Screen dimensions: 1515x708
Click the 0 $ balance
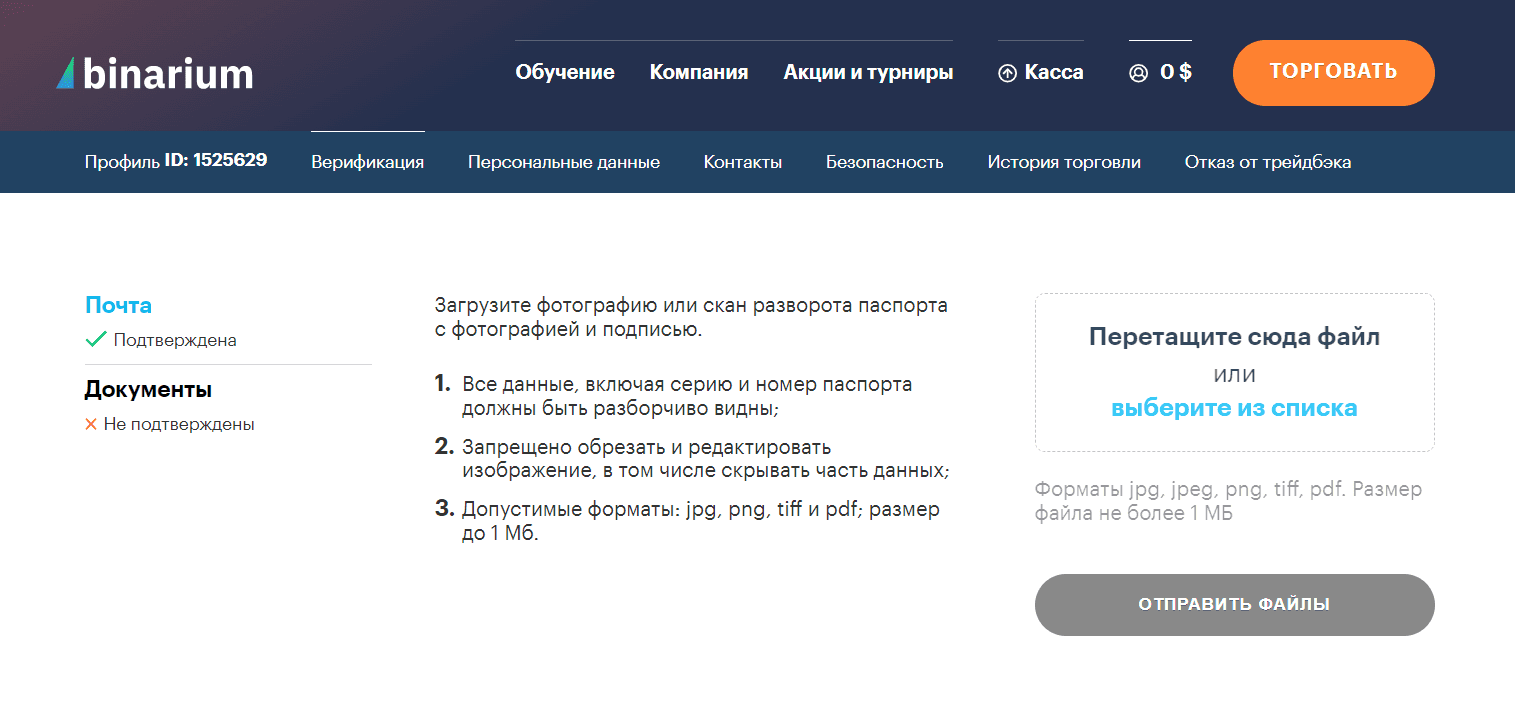click(x=1176, y=72)
